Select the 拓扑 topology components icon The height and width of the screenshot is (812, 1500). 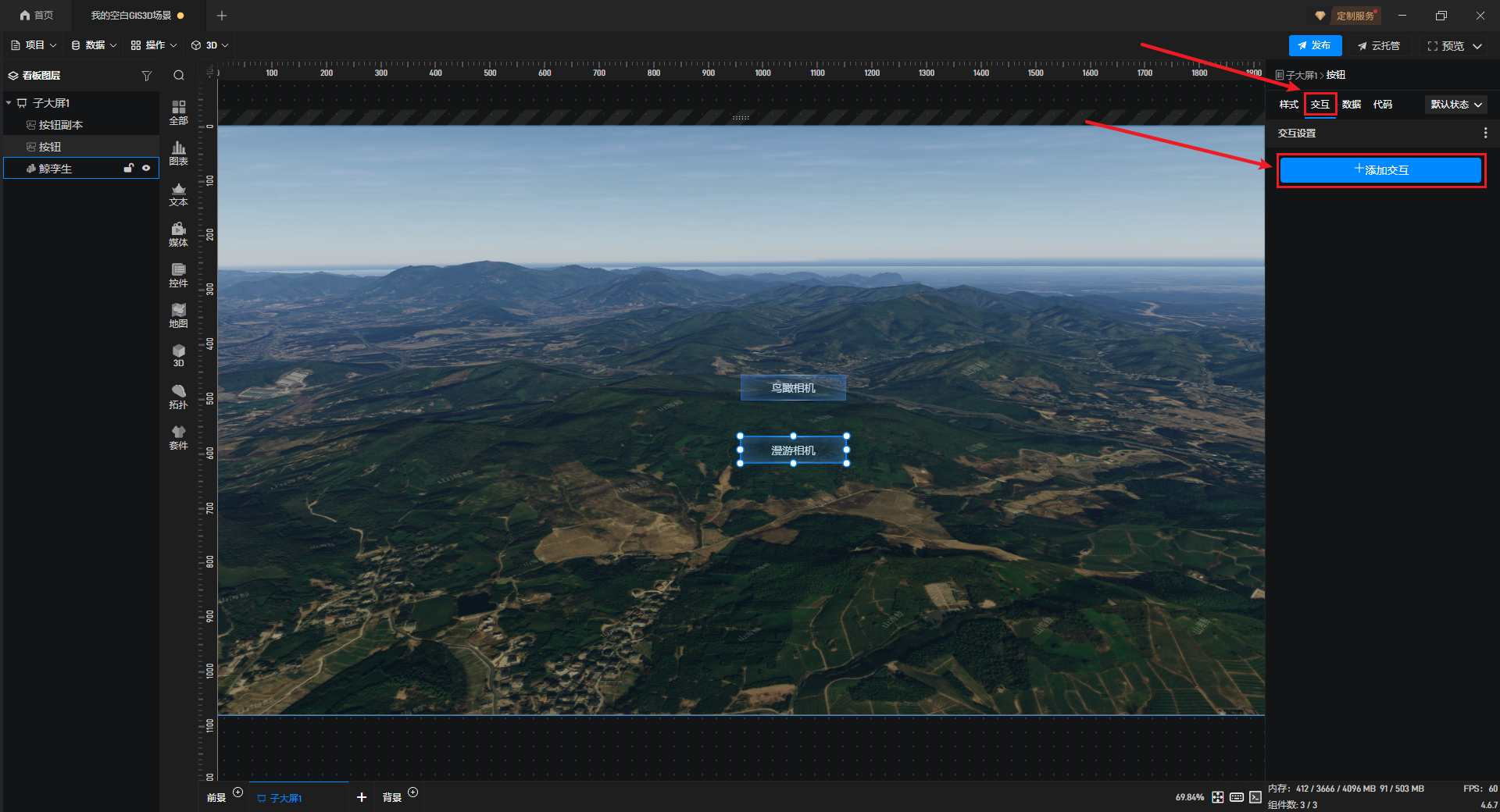pyautogui.click(x=178, y=396)
